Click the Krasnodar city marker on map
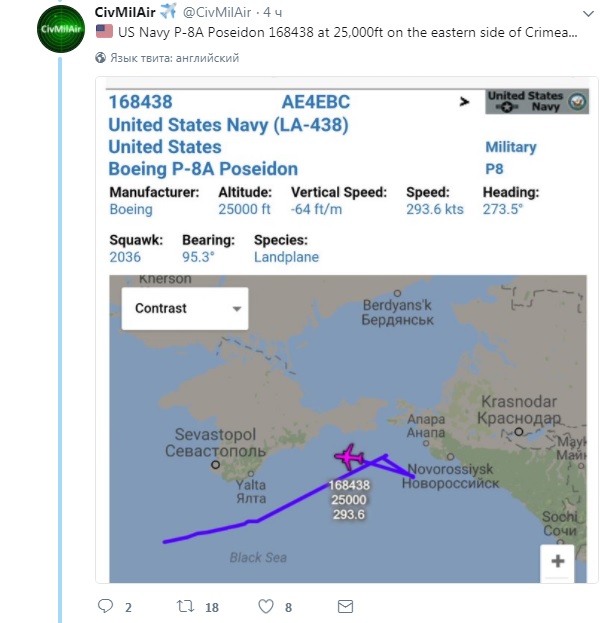The height and width of the screenshot is (623, 612). (519, 433)
